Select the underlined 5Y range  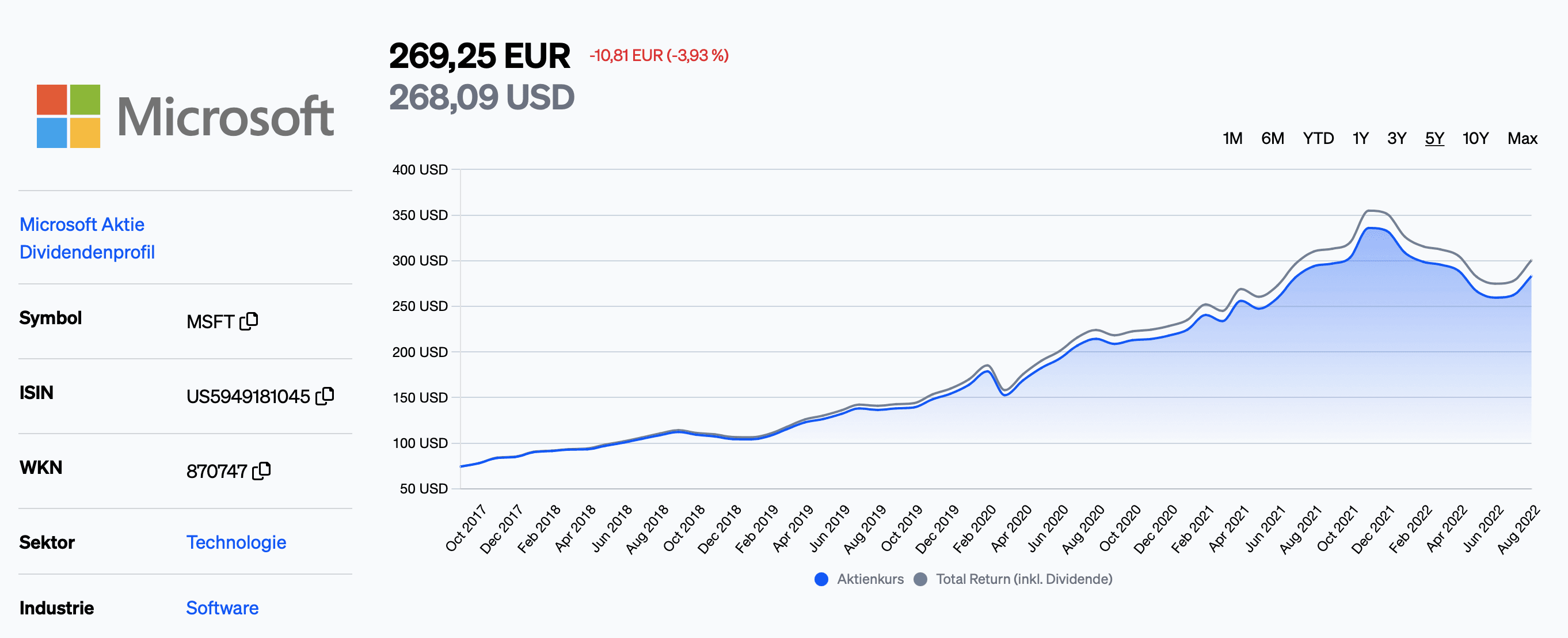tap(1434, 139)
